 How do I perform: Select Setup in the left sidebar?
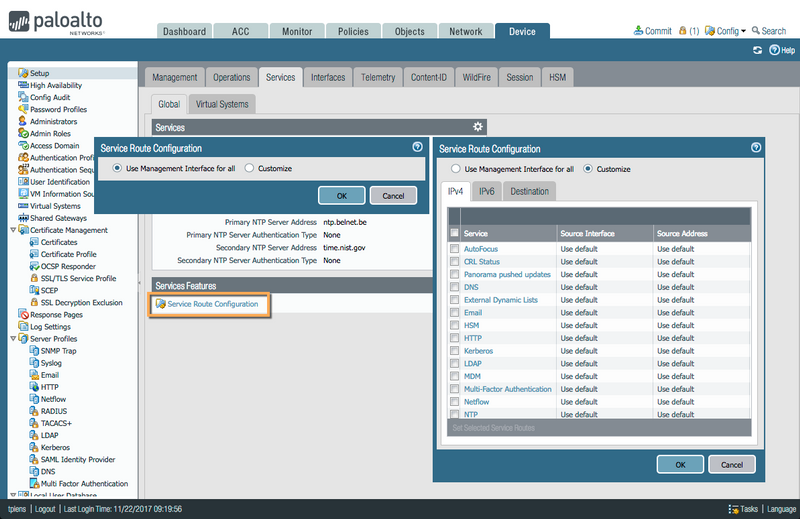pyautogui.click(x=39, y=73)
